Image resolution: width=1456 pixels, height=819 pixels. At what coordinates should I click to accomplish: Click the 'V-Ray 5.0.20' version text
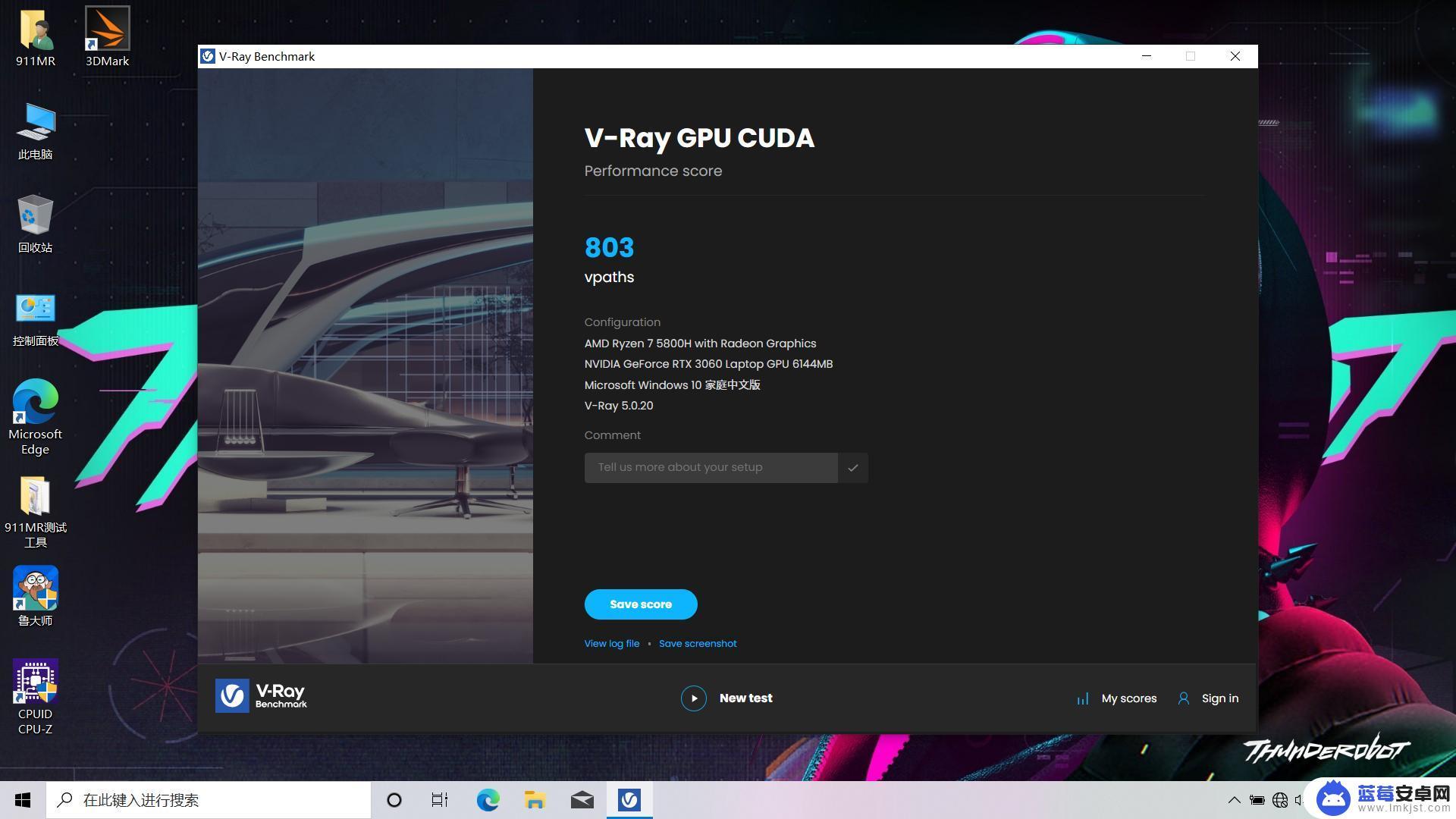[x=618, y=406]
